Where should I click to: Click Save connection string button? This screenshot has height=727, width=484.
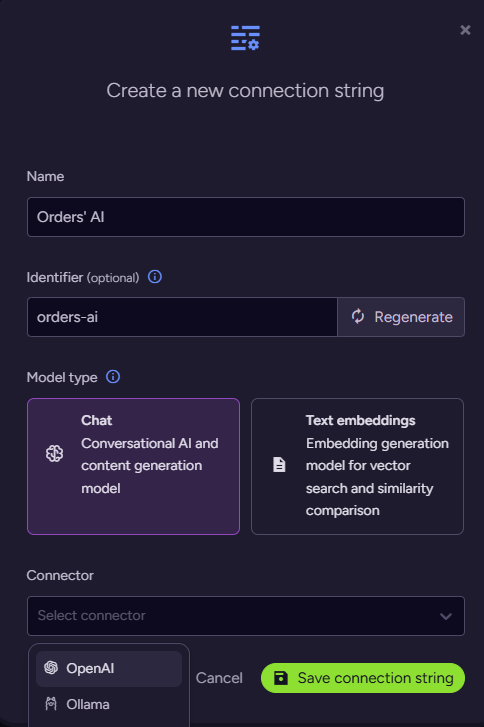click(363, 678)
